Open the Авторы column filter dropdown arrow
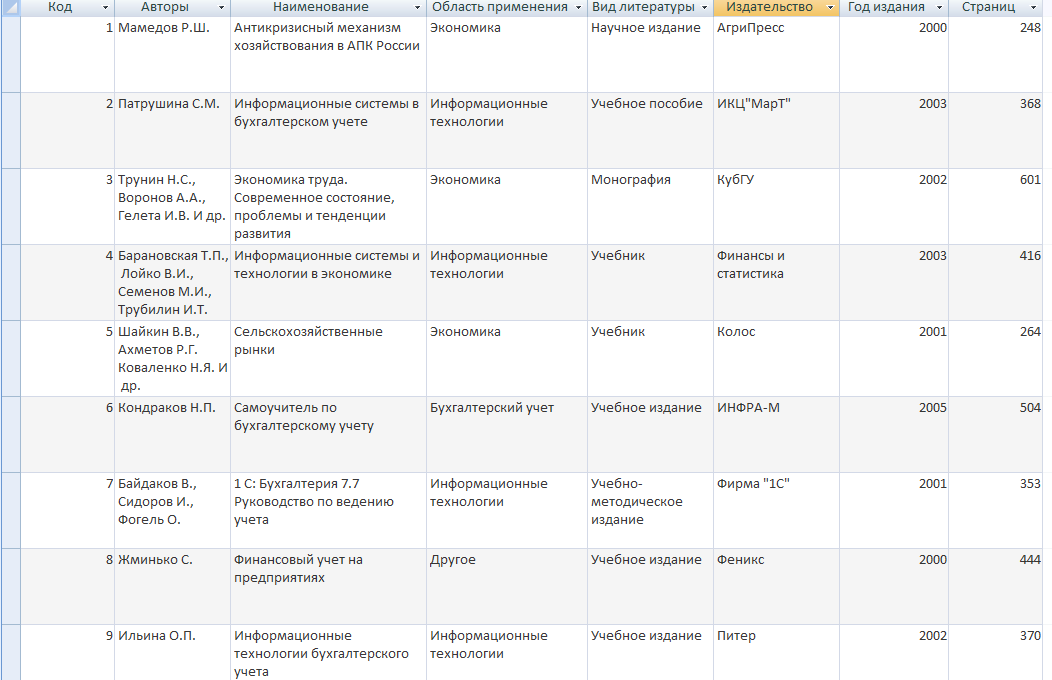The image size is (1052, 680). pyautogui.click(x=221, y=7)
